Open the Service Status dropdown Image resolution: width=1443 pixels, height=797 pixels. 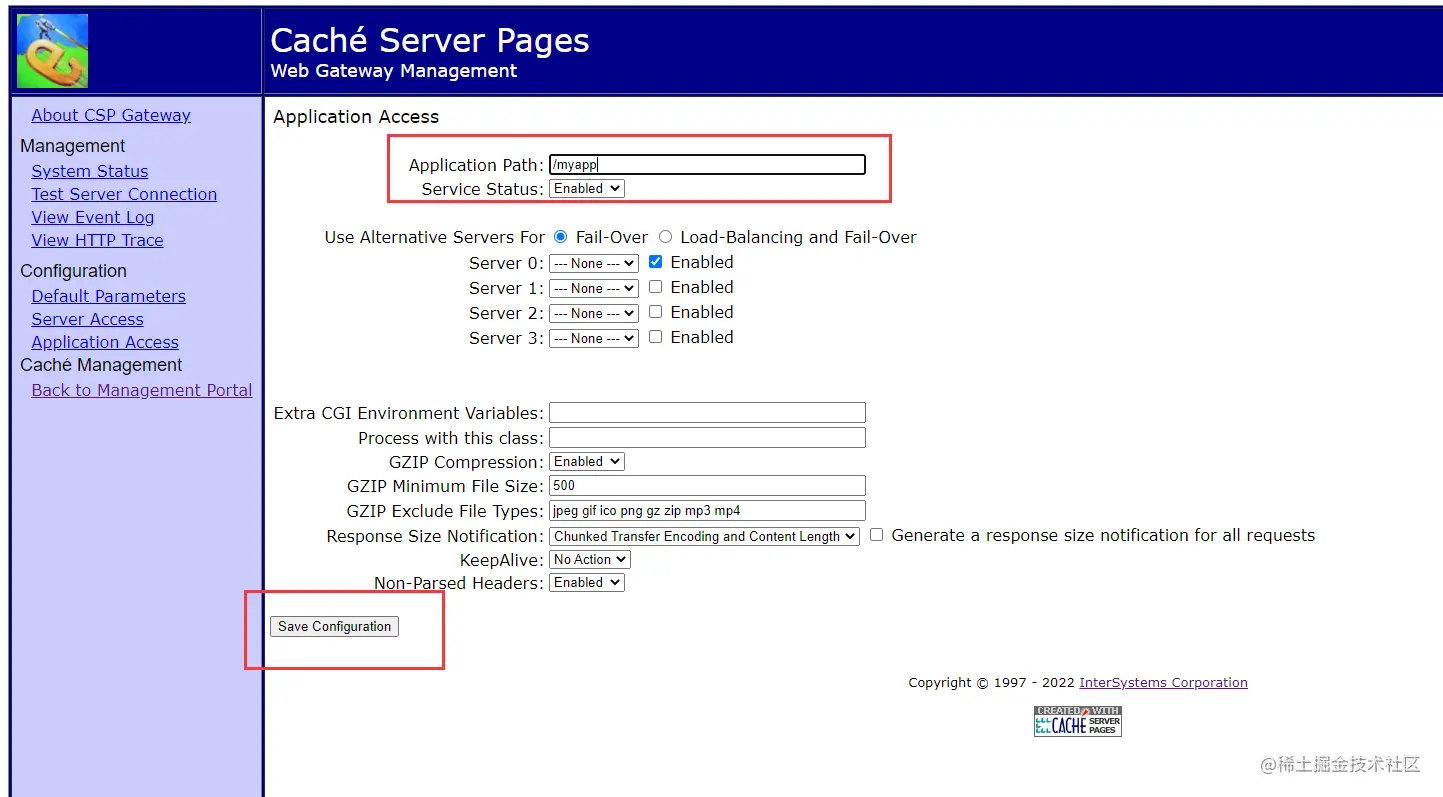tap(587, 188)
